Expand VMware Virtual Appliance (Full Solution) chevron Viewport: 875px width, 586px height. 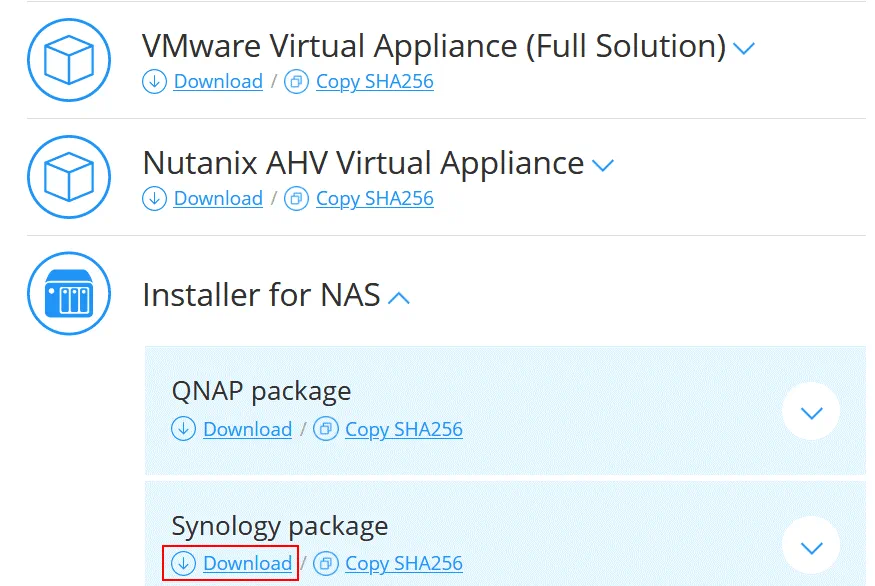743,48
